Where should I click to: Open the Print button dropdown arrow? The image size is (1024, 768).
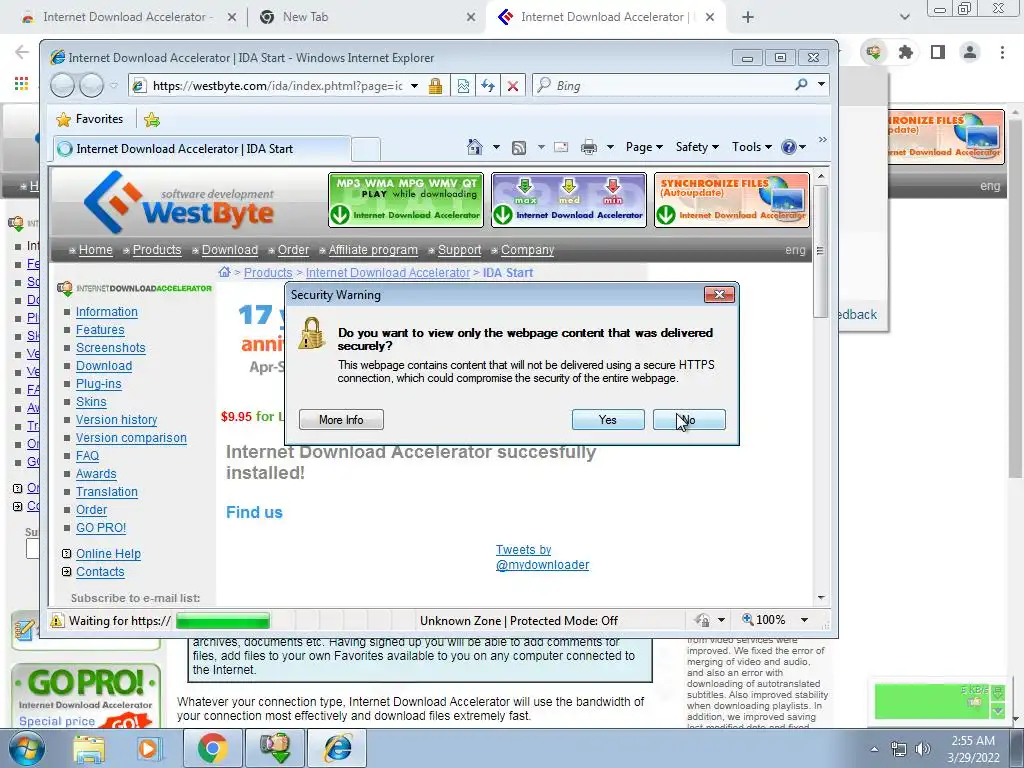(x=610, y=147)
